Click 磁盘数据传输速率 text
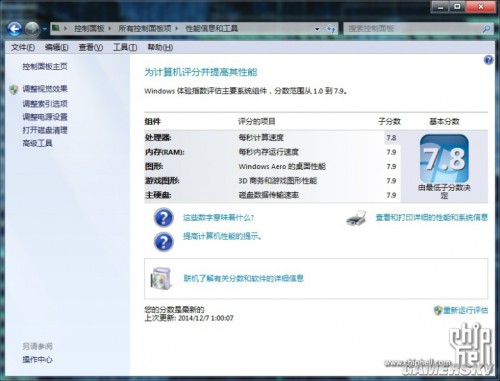500x381 pixels. click(x=269, y=195)
